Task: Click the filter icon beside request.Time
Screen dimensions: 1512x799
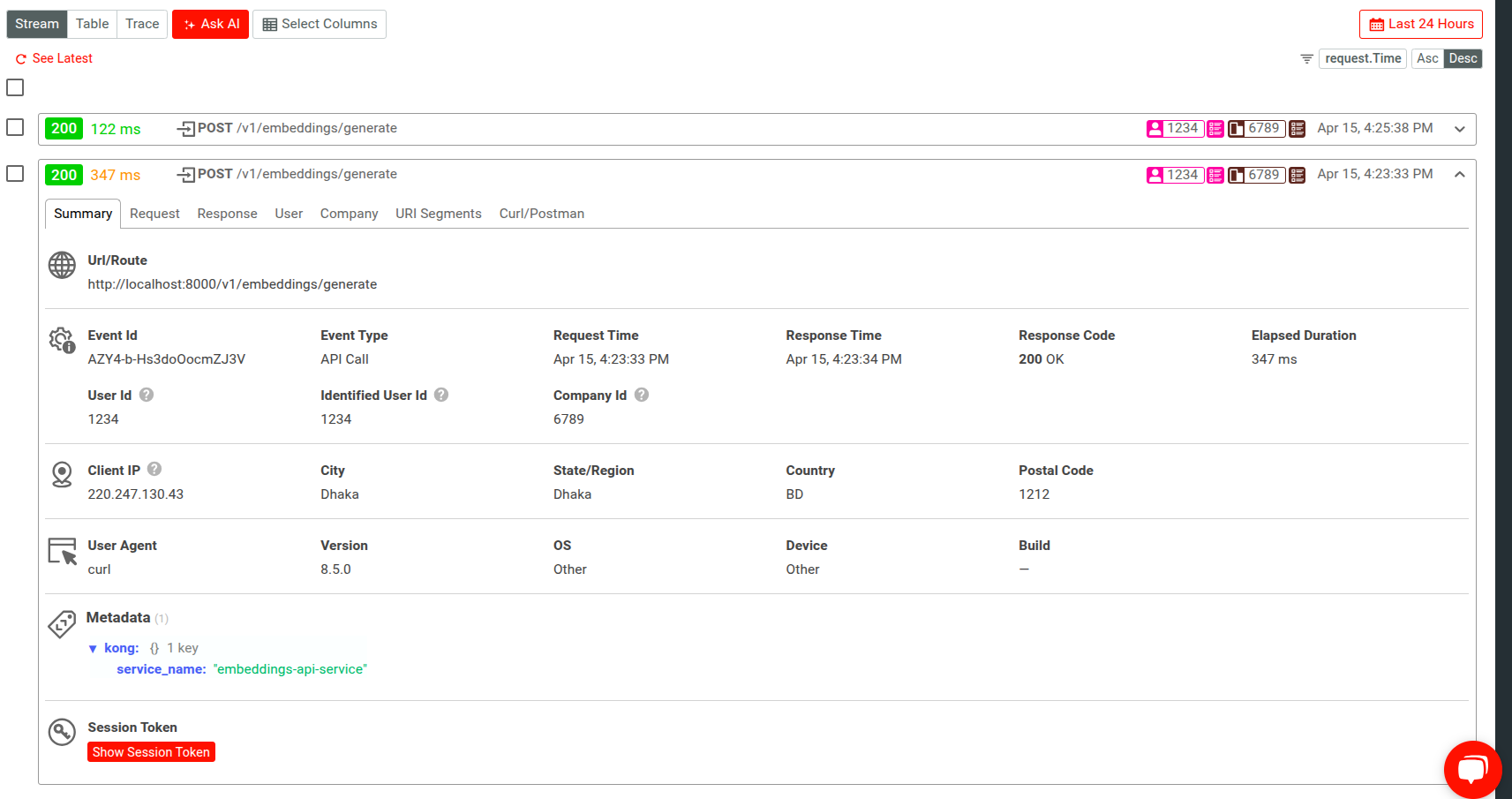Action: pos(1306,58)
